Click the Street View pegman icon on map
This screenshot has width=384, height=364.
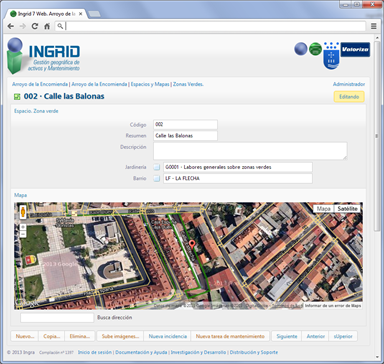click(x=23, y=212)
